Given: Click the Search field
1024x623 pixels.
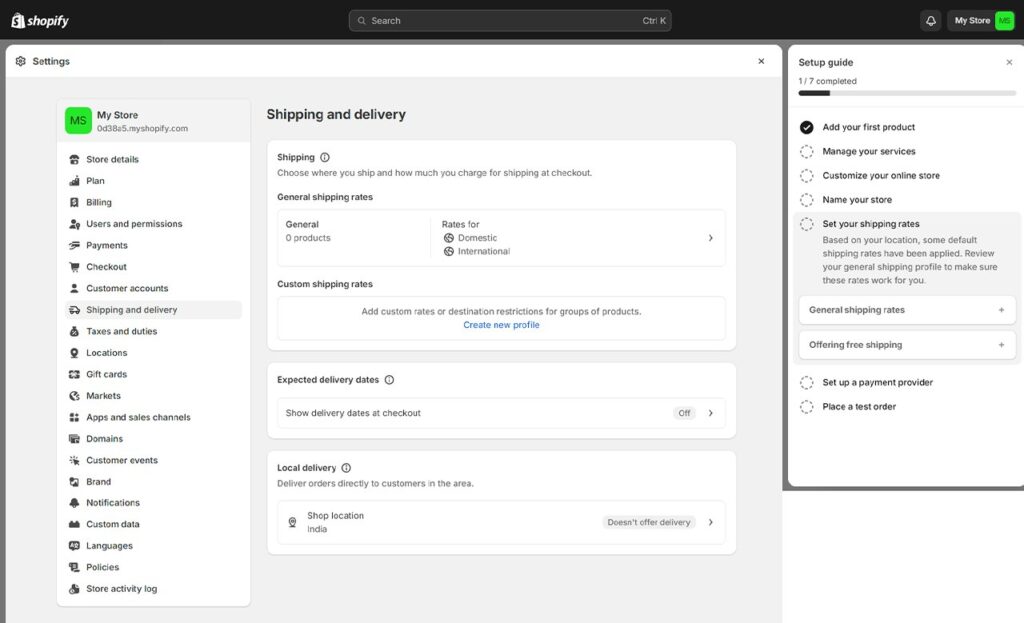Looking at the screenshot, I should point(510,21).
